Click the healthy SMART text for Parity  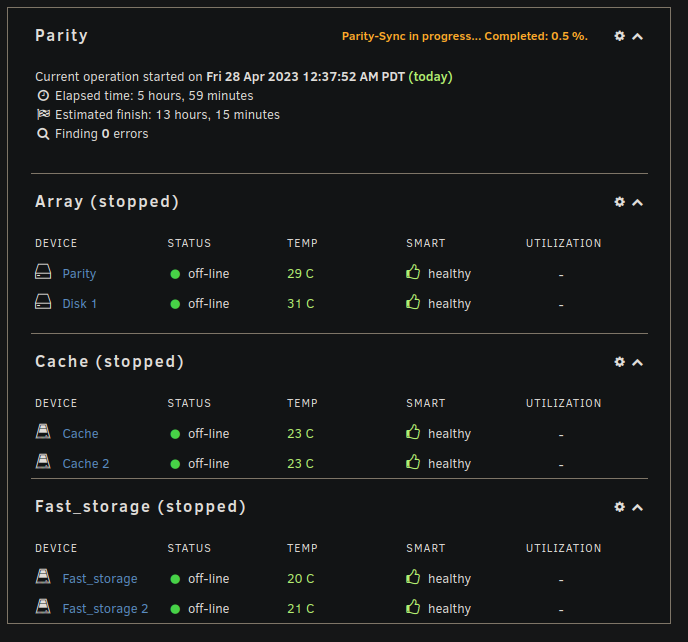(449, 274)
